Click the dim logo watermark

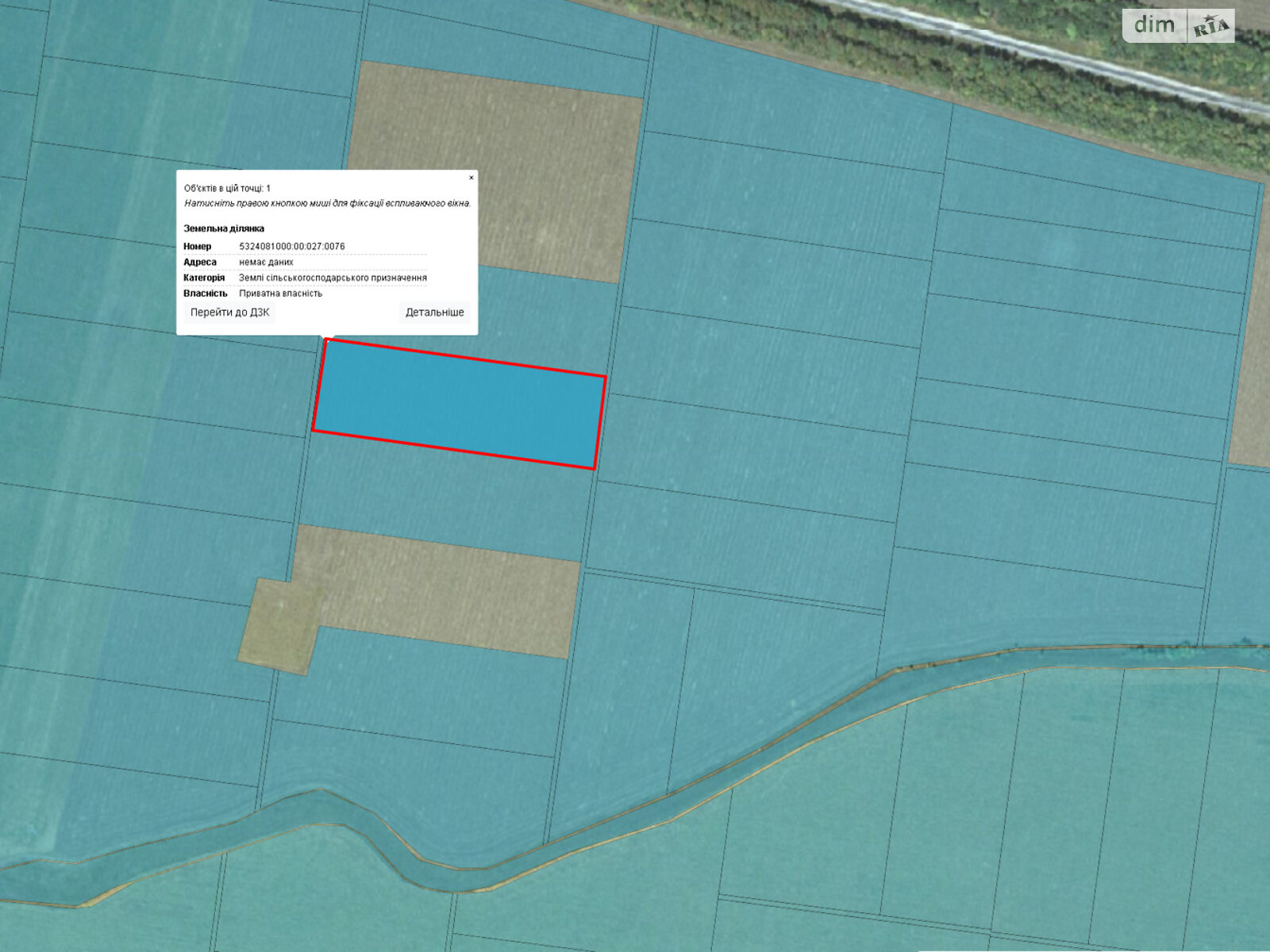click(x=1154, y=25)
